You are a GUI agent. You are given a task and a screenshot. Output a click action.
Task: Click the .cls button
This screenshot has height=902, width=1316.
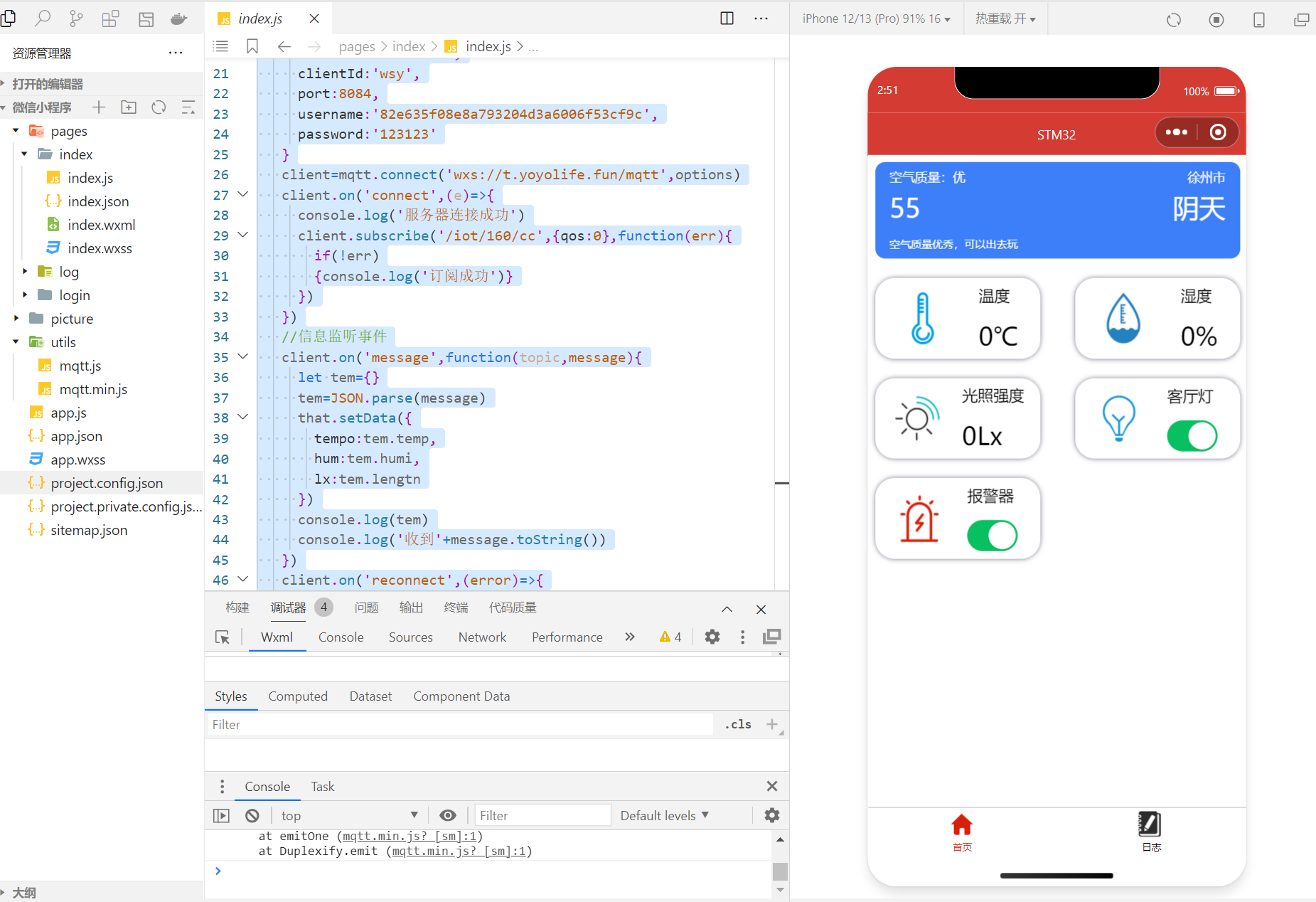tap(738, 724)
